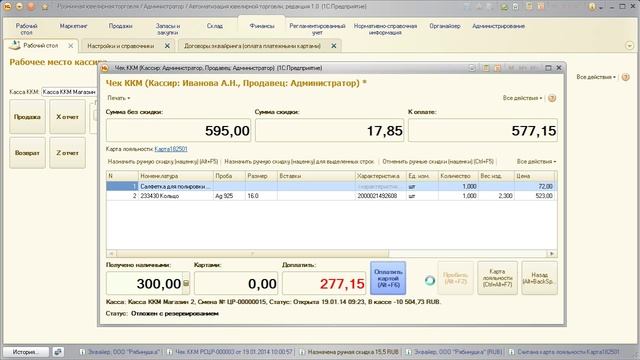Close the 'Рабочий стол' tab

pos(71,46)
